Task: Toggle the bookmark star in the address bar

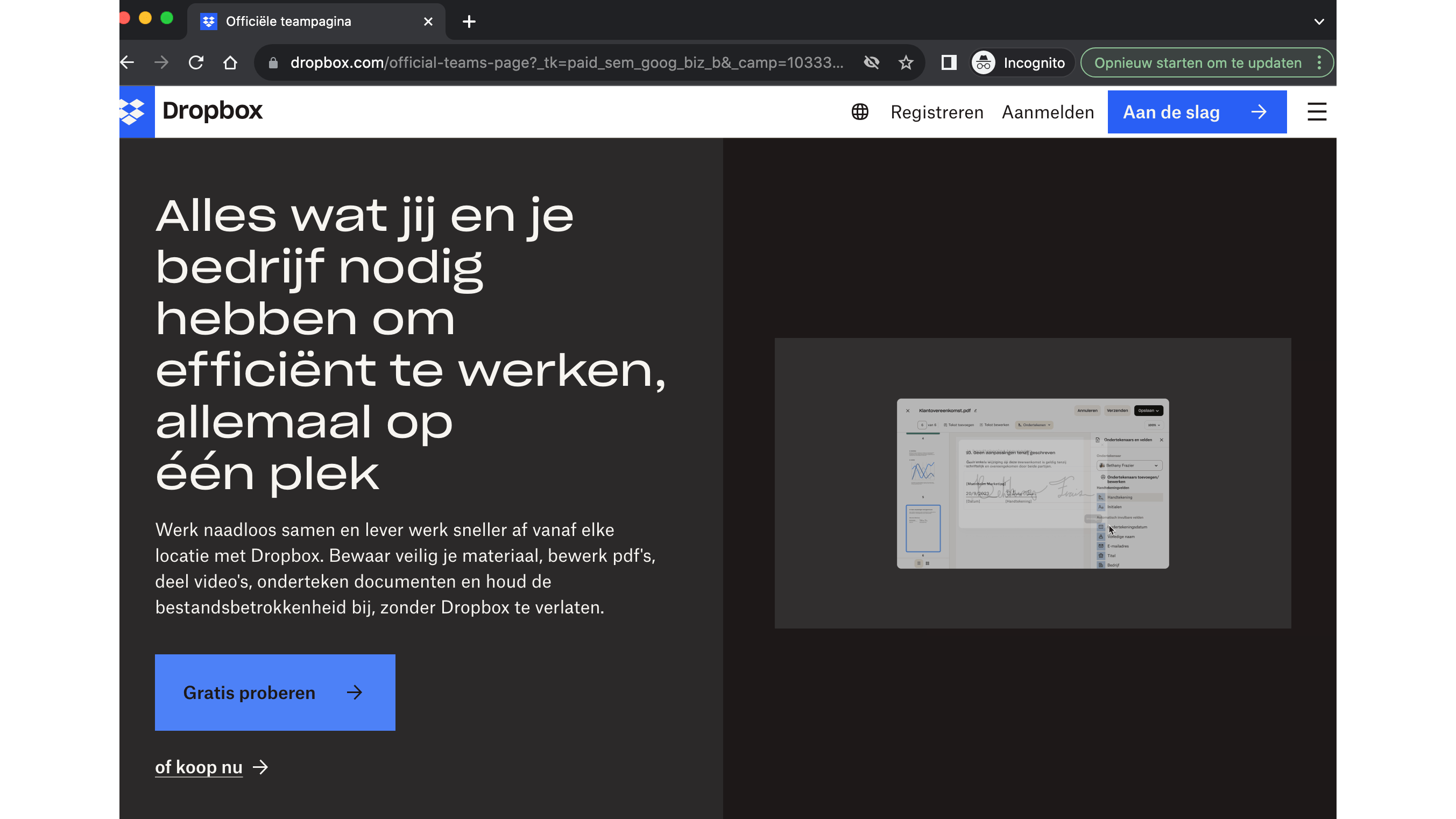Action: [906, 62]
